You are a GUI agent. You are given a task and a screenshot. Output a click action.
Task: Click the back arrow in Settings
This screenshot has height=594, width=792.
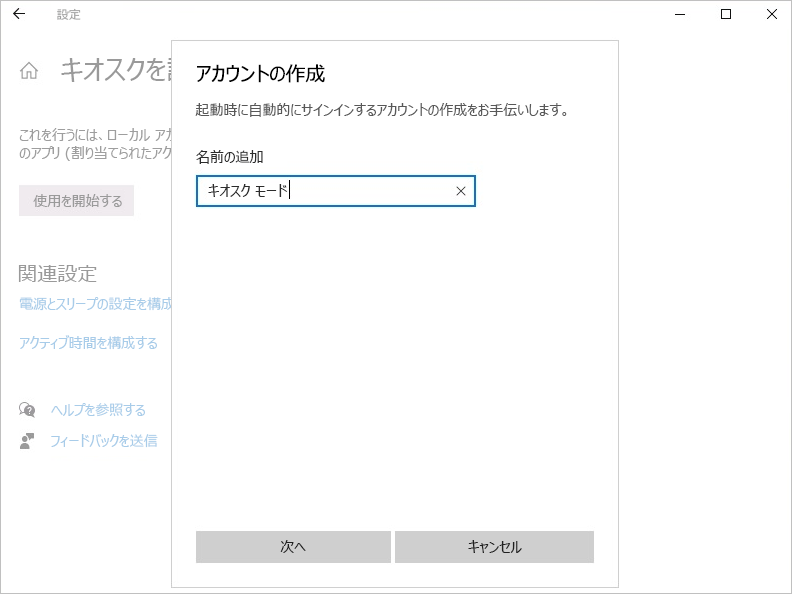coord(19,14)
